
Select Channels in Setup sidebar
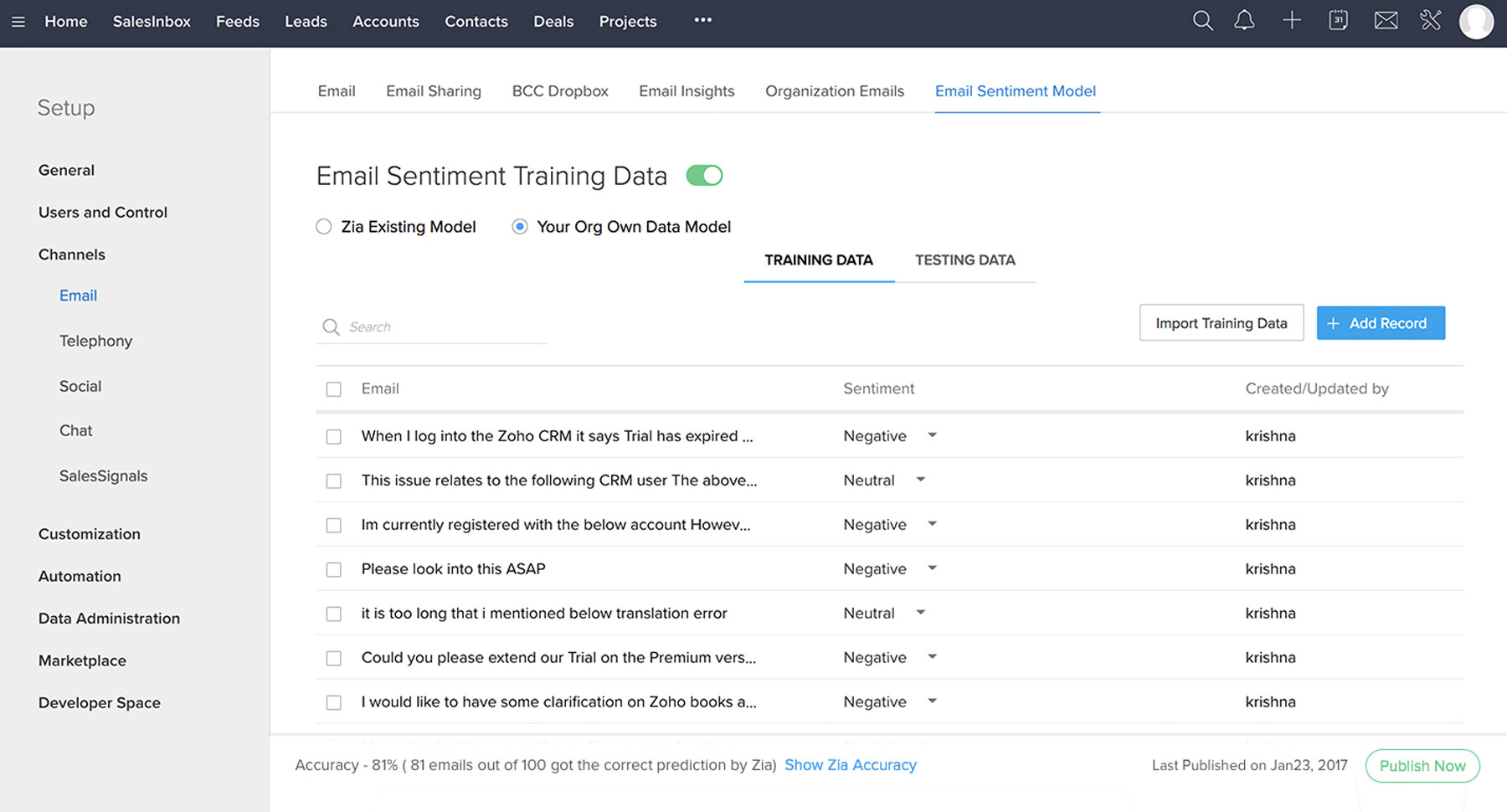click(72, 254)
